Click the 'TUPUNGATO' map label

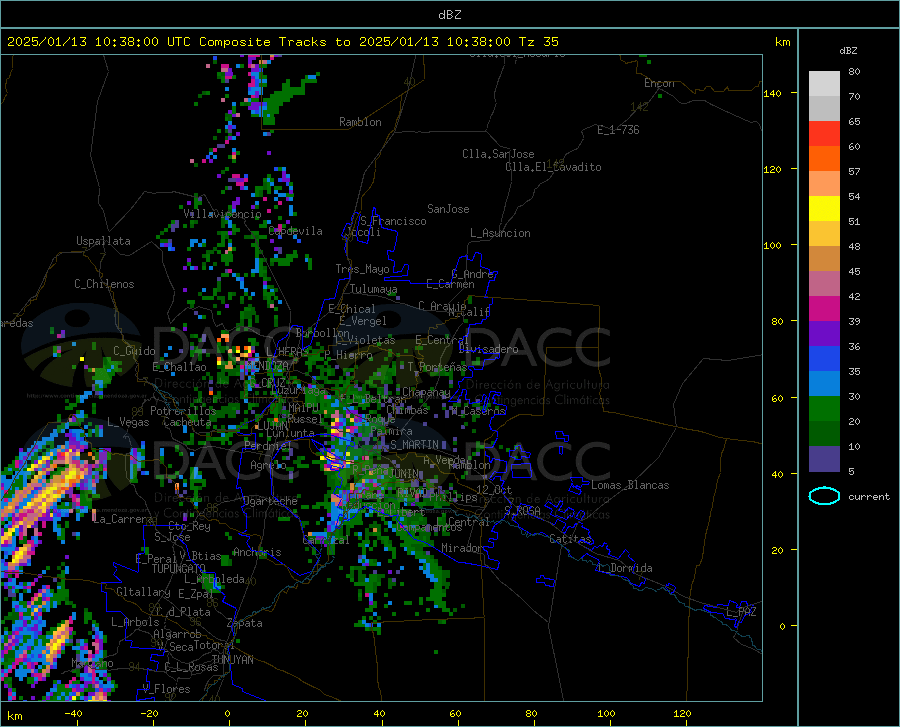[178, 569]
